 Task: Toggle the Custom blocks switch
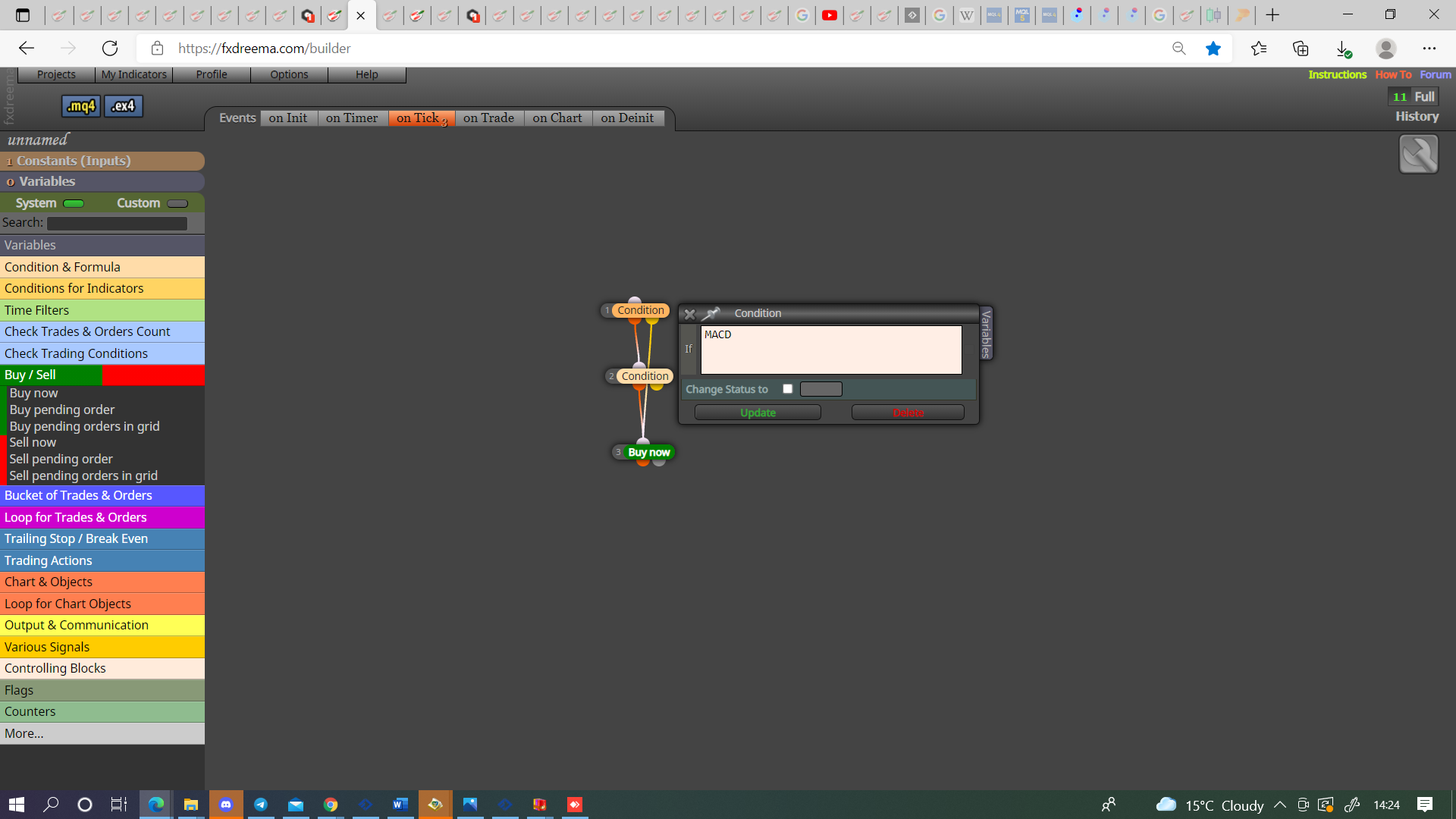click(x=177, y=203)
